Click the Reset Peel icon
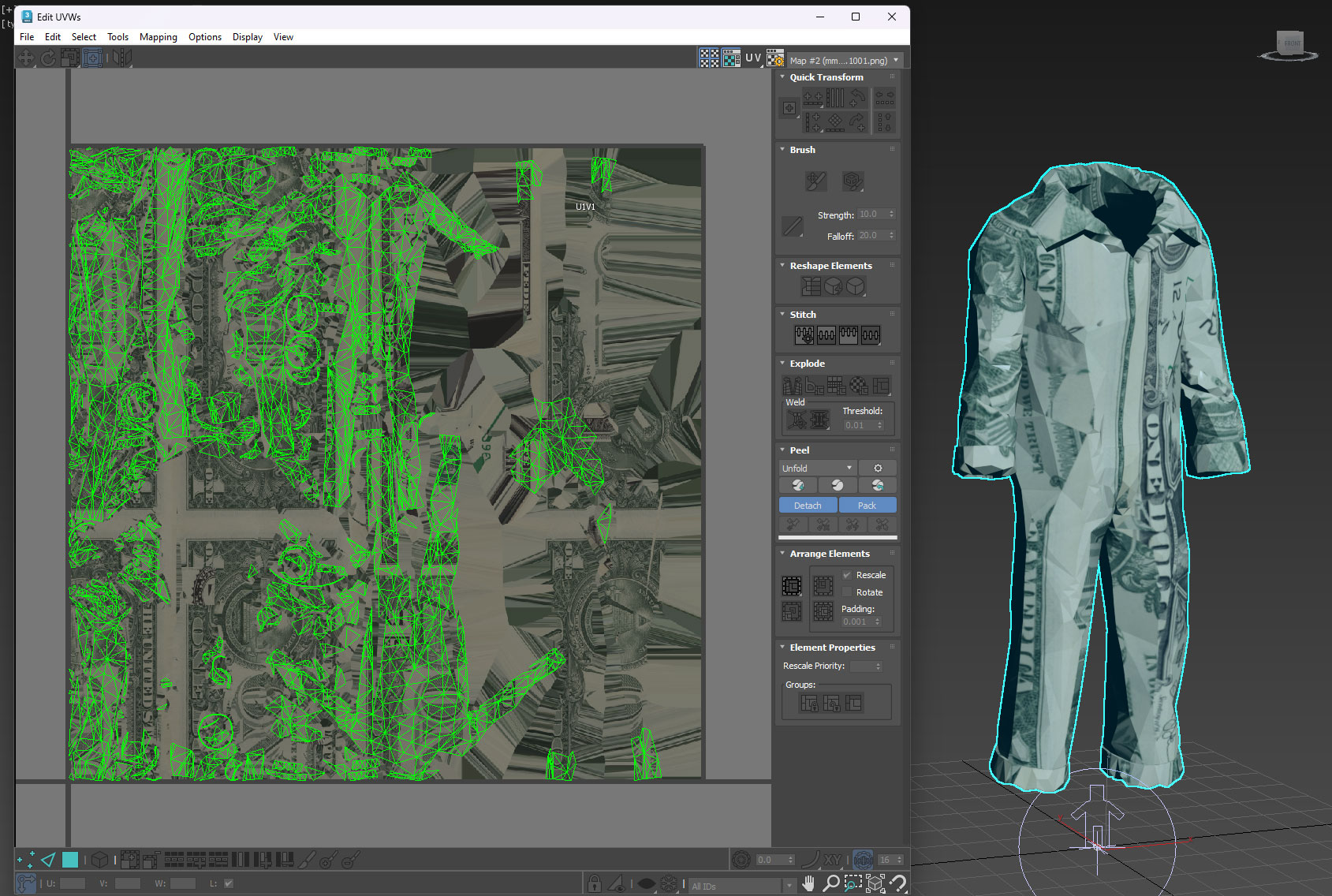This screenshot has height=896, width=1332. [878, 486]
